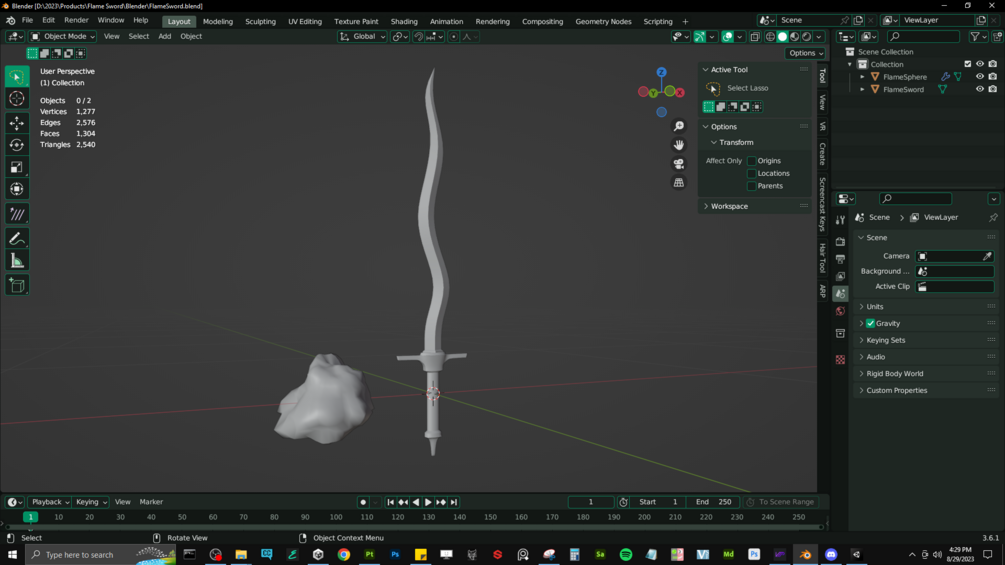The width and height of the screenshot is (1005, 565).
Task: Open Spotify from the Windows taskbar
Action: click(626, 555)
